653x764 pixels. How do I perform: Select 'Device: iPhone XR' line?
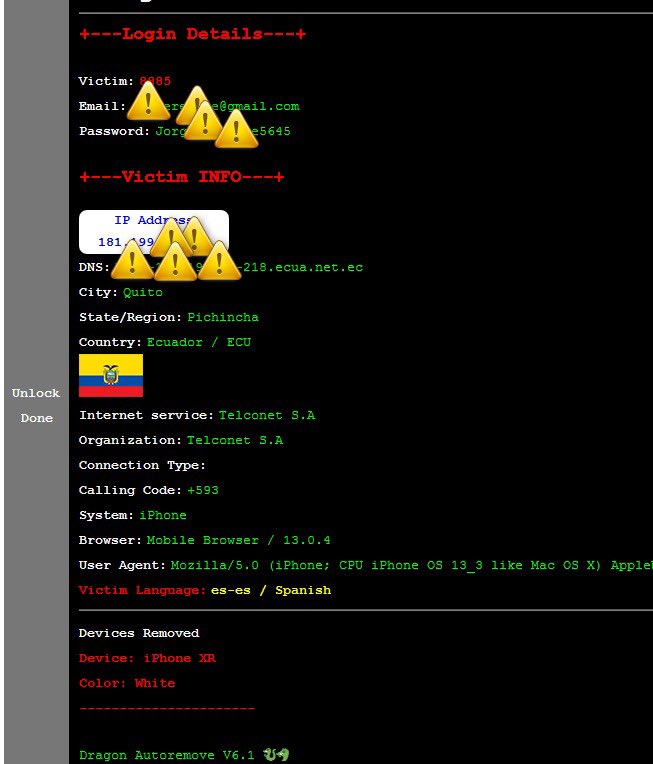tap(147, 658)
